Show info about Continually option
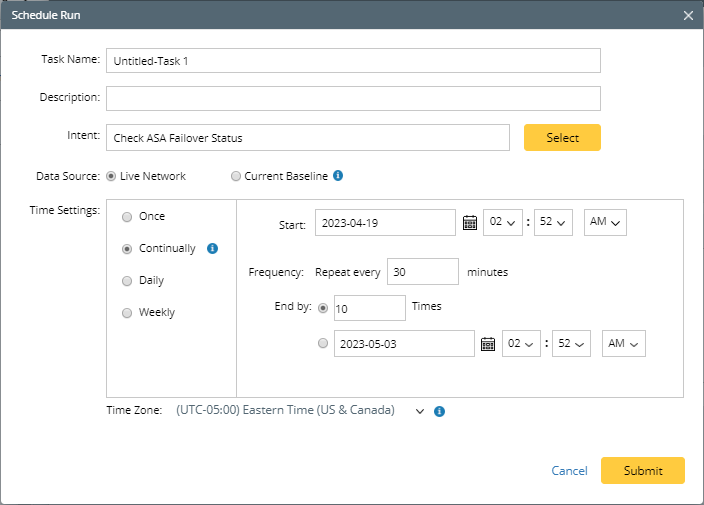 (x=212, y=248)
